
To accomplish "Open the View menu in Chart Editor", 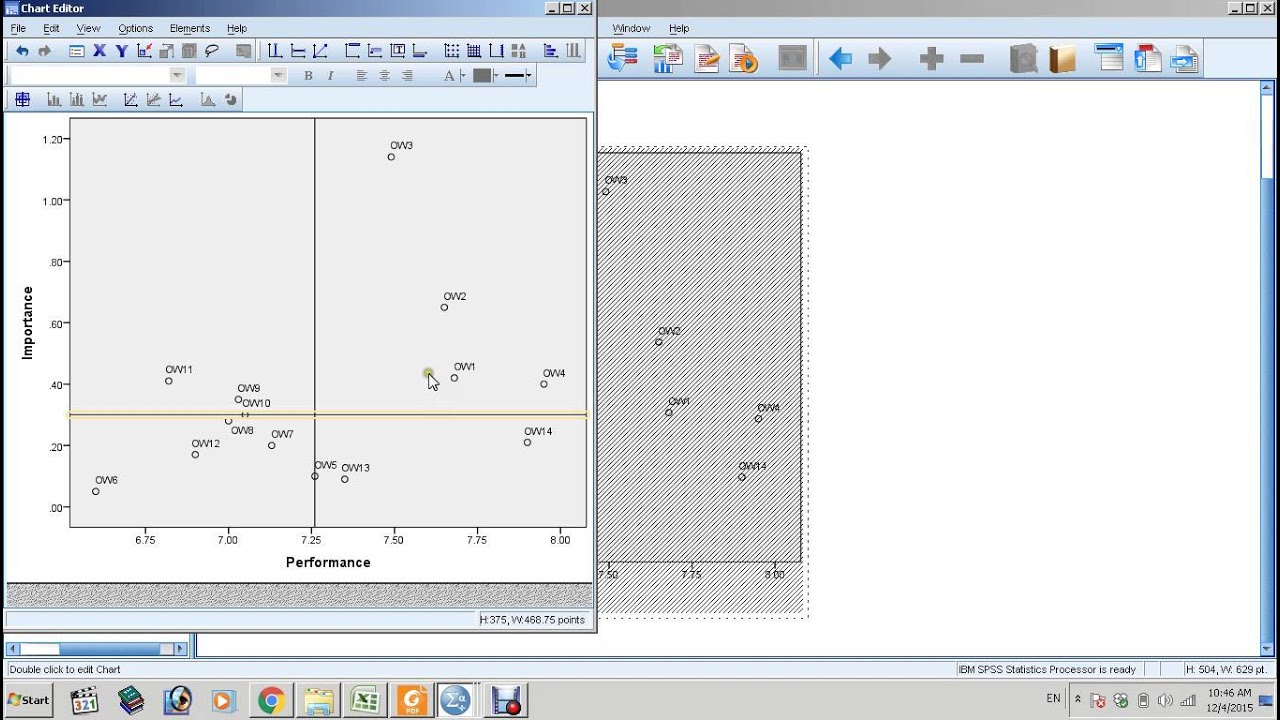I will coord(88,28).
